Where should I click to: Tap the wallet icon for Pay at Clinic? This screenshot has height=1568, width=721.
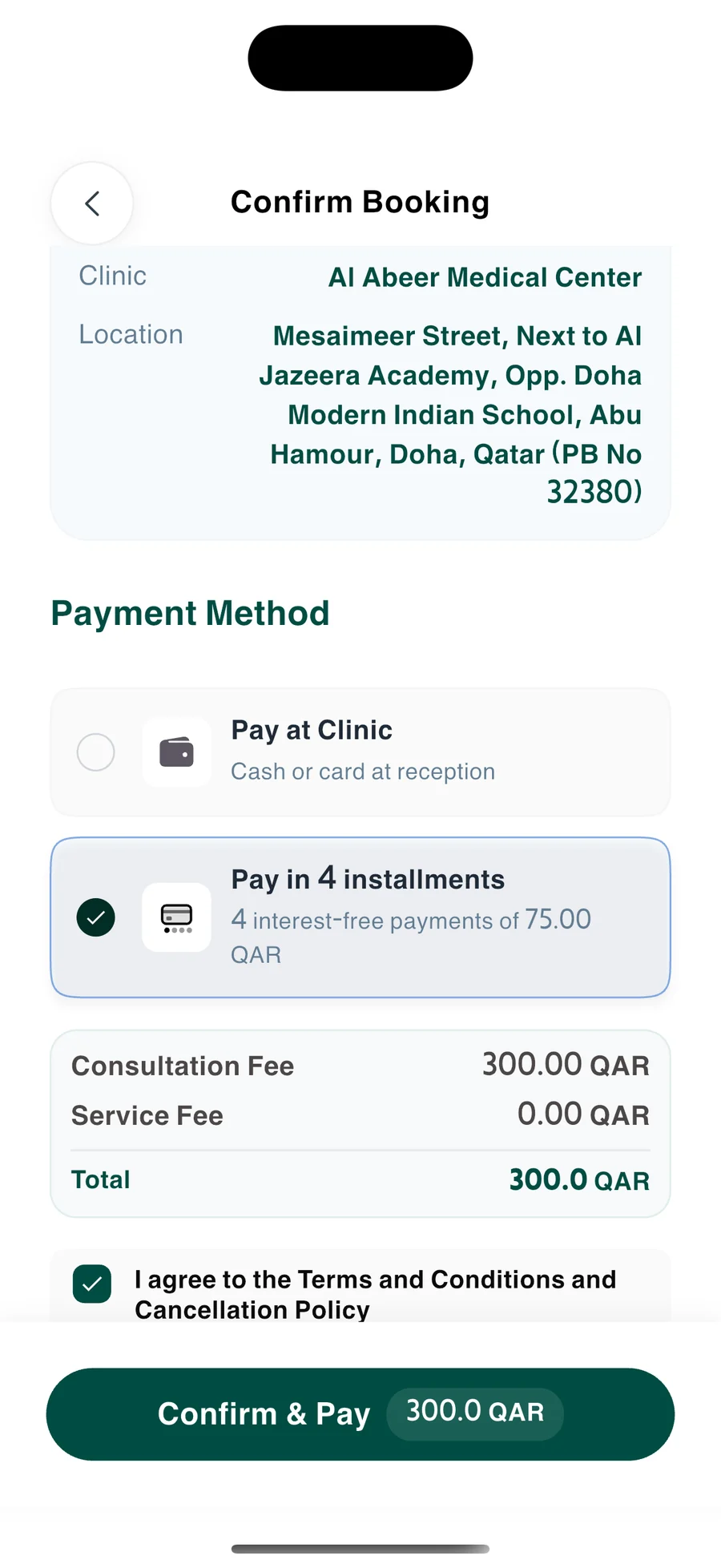tap(176, 752)
